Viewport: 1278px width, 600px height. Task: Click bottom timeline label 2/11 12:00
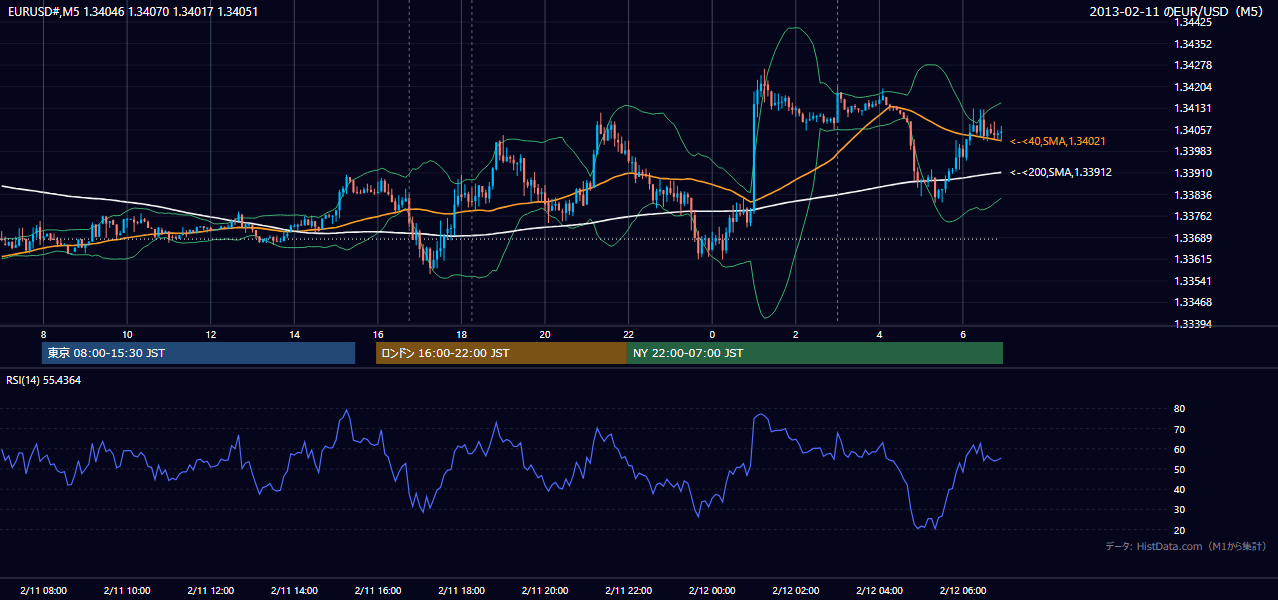click(x=210, y=590)
